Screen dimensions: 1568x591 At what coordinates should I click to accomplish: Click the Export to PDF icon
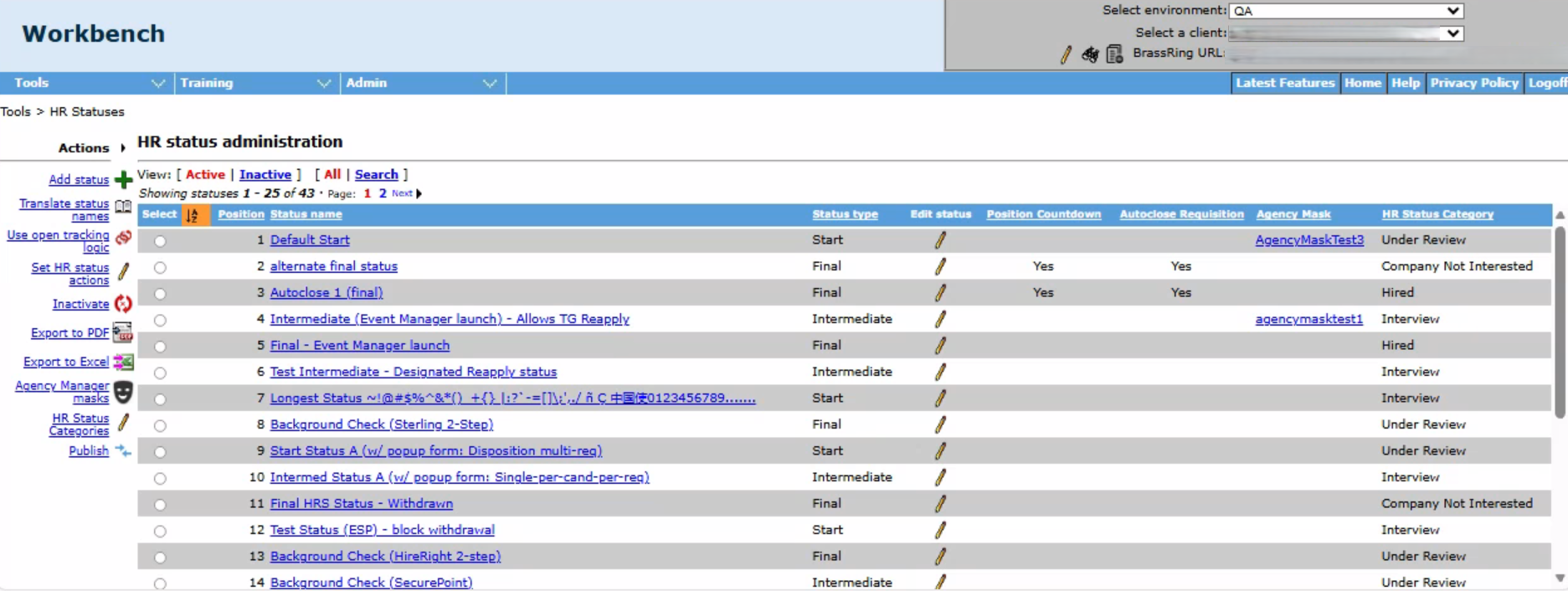pos(123,333)
